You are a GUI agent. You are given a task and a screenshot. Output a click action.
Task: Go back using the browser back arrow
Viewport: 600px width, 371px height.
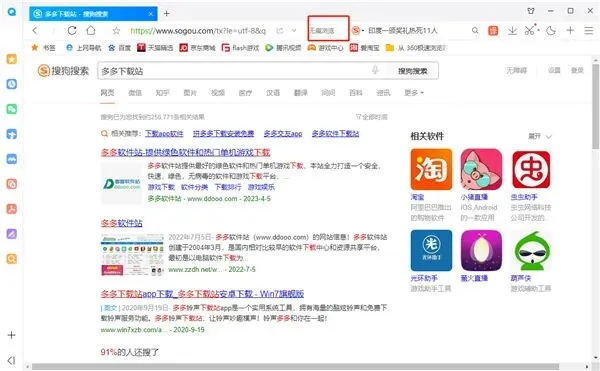tap(35, 30)
